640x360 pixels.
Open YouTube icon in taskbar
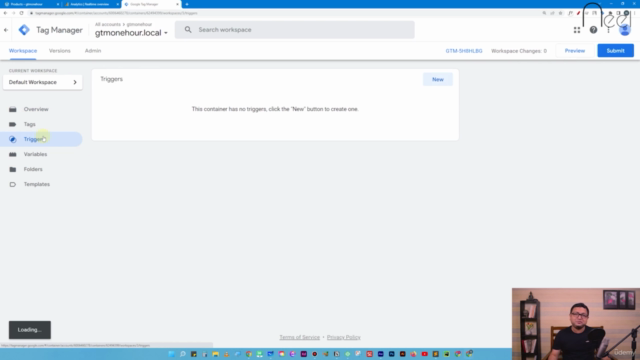point(424,354)
